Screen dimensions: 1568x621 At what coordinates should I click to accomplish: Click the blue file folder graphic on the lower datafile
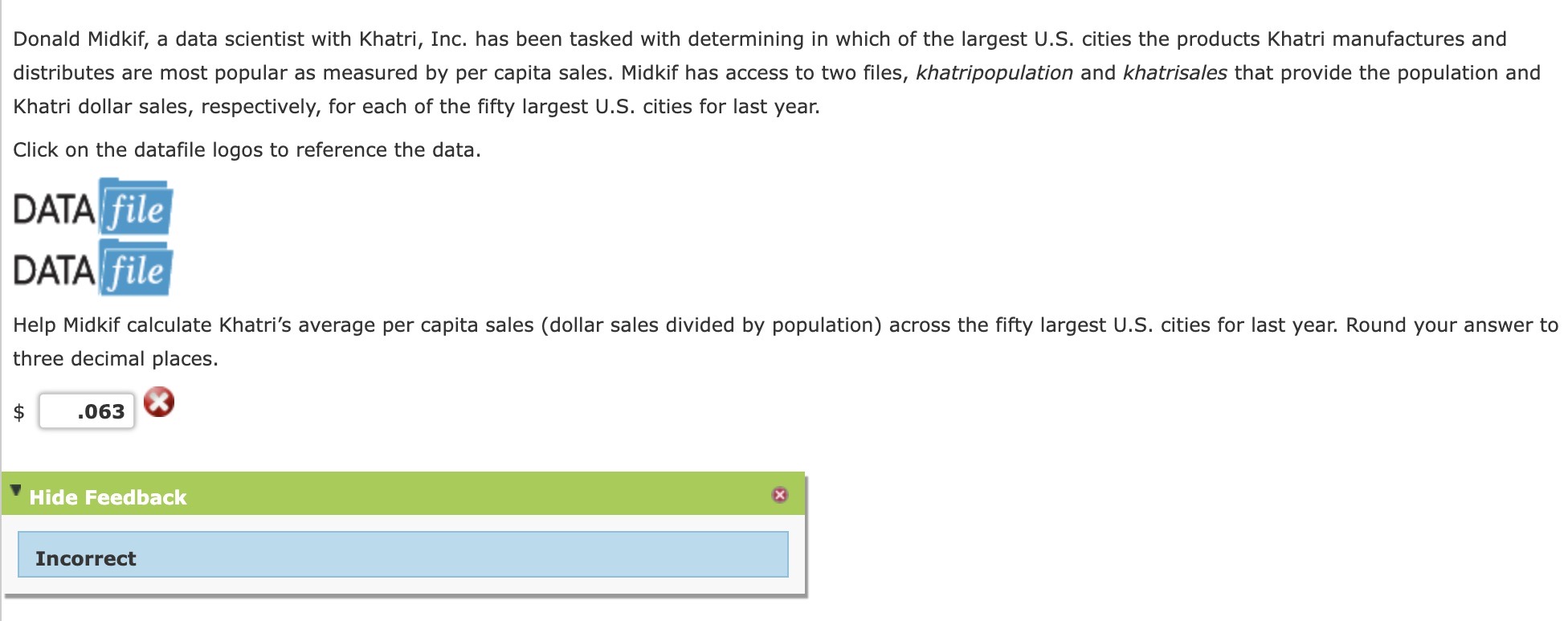coord(134,269)
